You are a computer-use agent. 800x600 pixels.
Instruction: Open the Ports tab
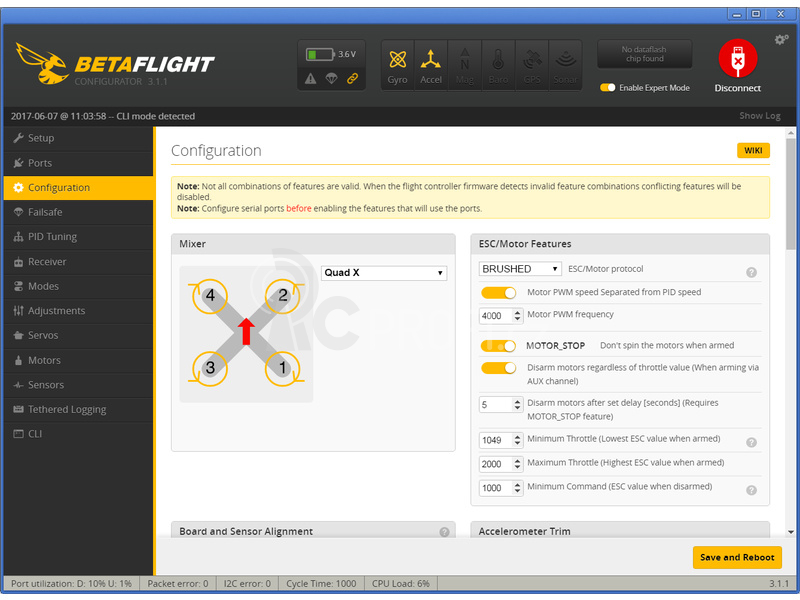pyautogui.click(x=78, y=163)
